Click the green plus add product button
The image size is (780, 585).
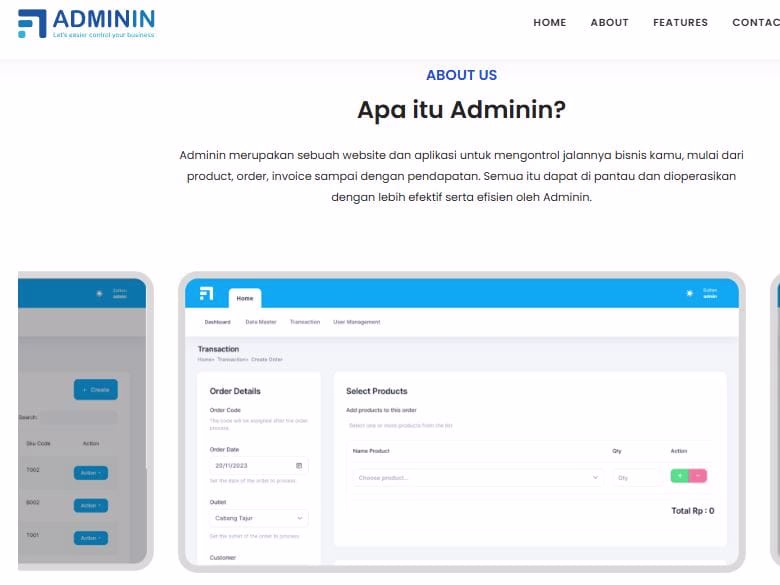(680, 476)
